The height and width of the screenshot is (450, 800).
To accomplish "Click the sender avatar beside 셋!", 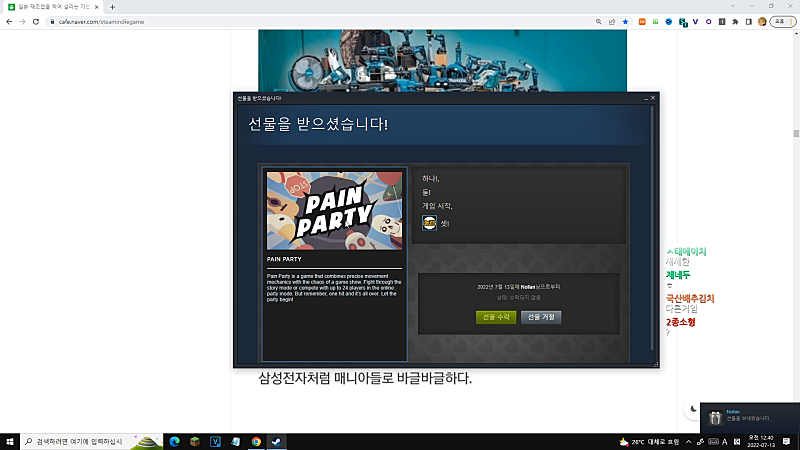I will pyautogui.click(x=429, y=223).
